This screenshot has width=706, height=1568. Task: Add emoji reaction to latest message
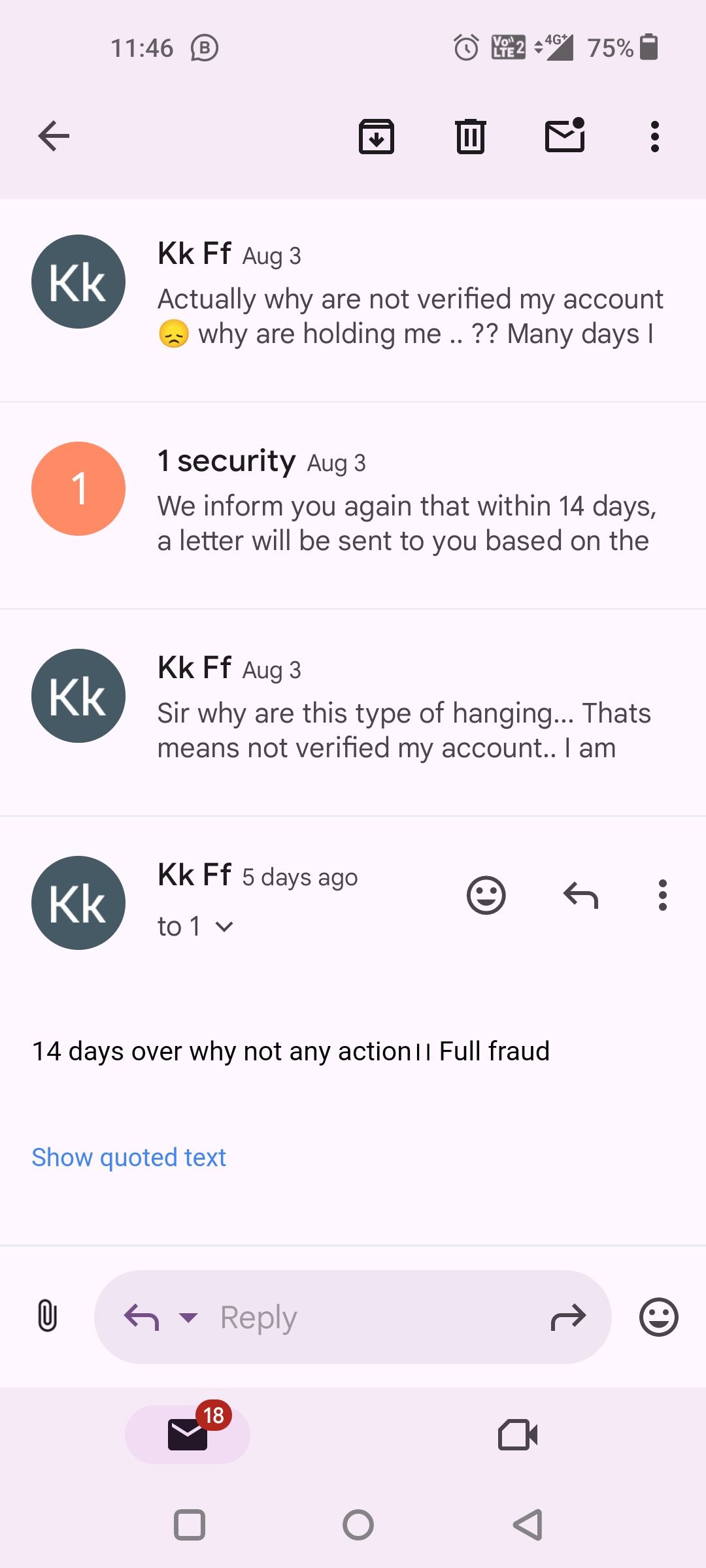click(486, 895)
